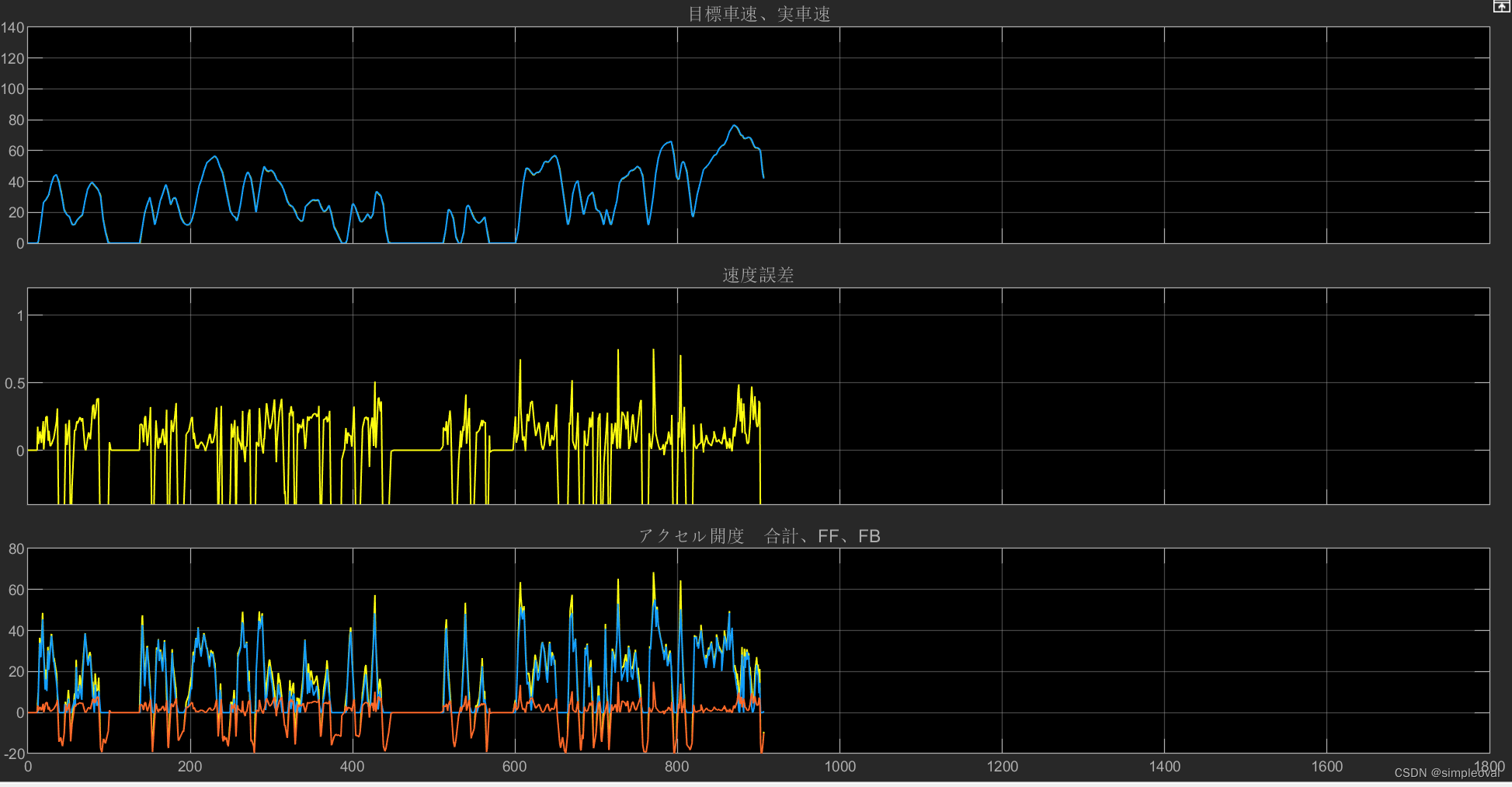This screenshot has height=787, width=1512.
Task: Click the 400 x-axis tick label
Action: pyautogui.click(x=353, y=767)
